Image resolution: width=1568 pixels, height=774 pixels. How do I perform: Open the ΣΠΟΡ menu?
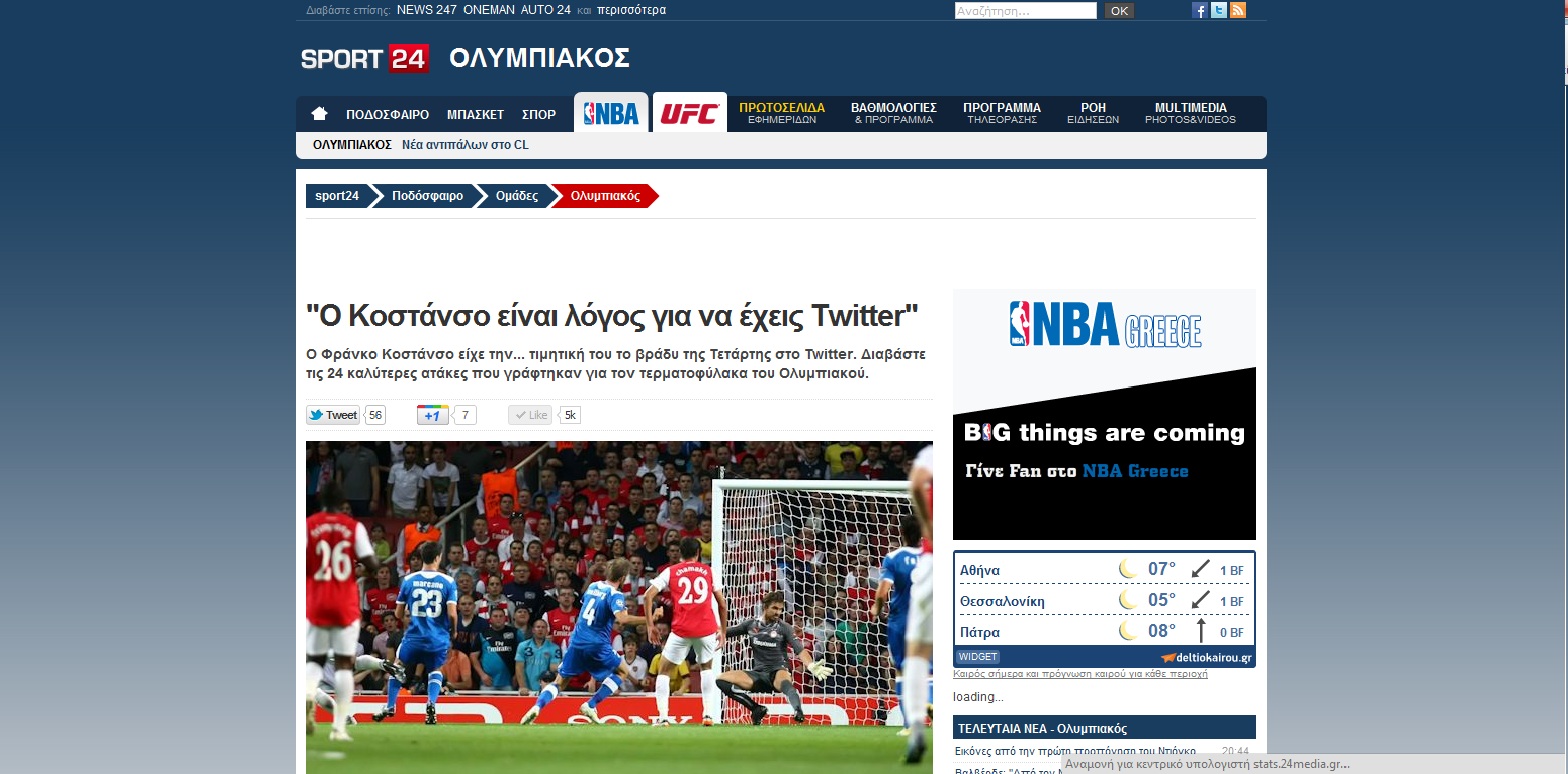[539, 114]
